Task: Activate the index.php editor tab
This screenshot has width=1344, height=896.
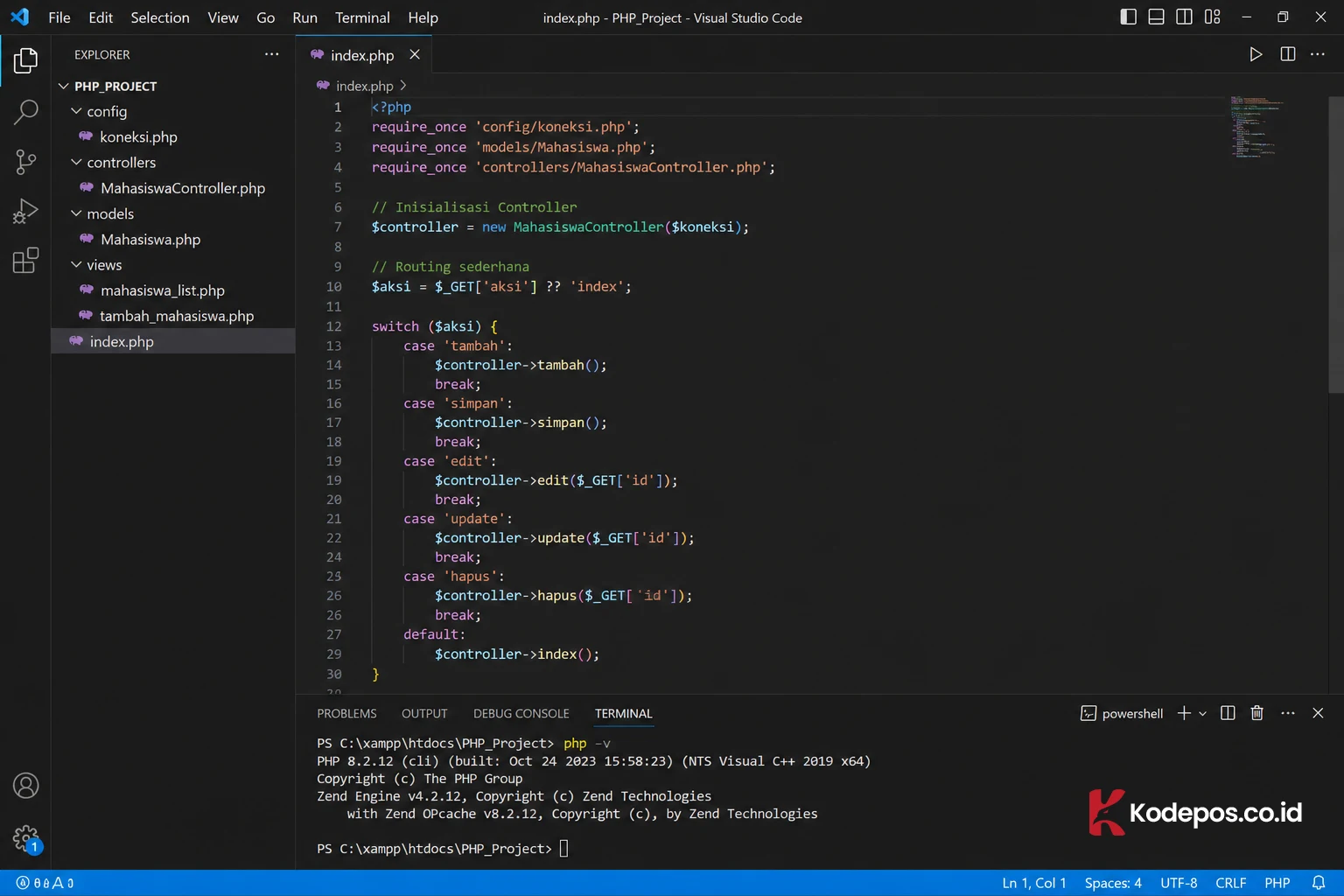Action: [x=363, y=55]
